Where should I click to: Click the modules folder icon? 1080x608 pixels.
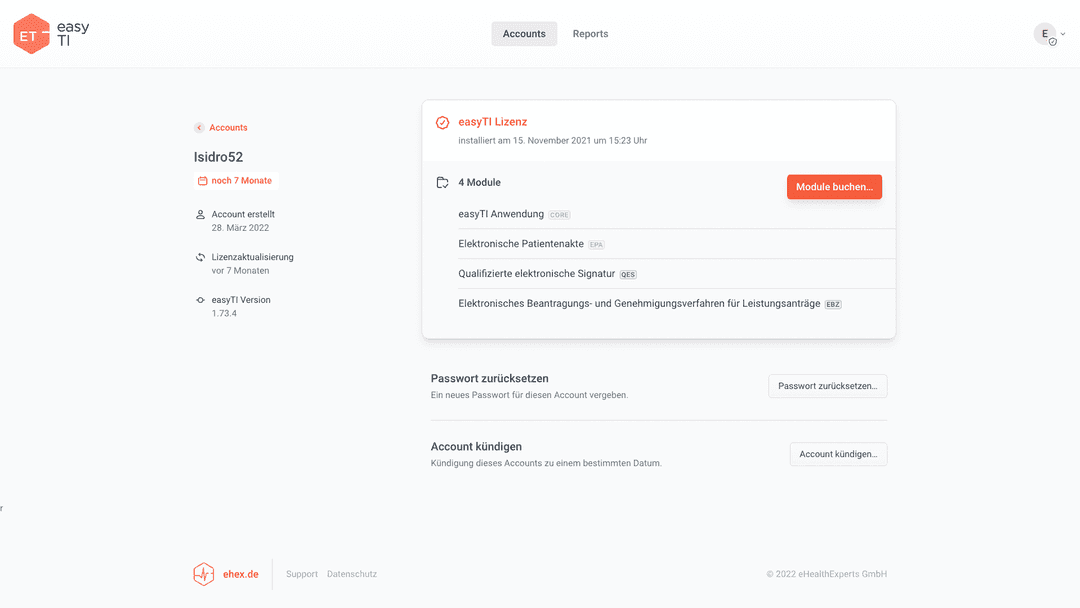tap(442, 183)
